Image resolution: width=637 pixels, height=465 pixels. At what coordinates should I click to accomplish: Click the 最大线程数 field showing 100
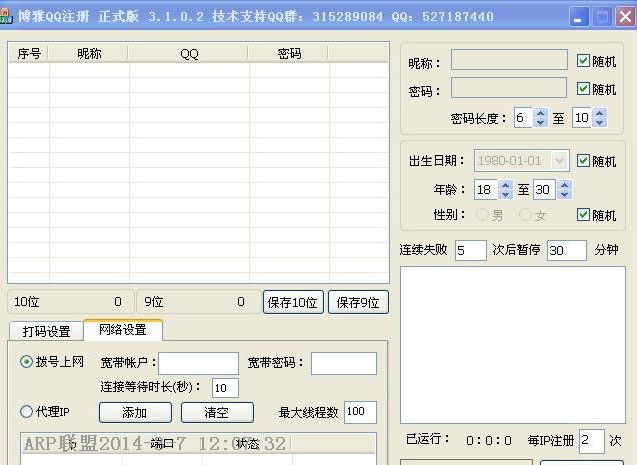[x=360, y=412]
